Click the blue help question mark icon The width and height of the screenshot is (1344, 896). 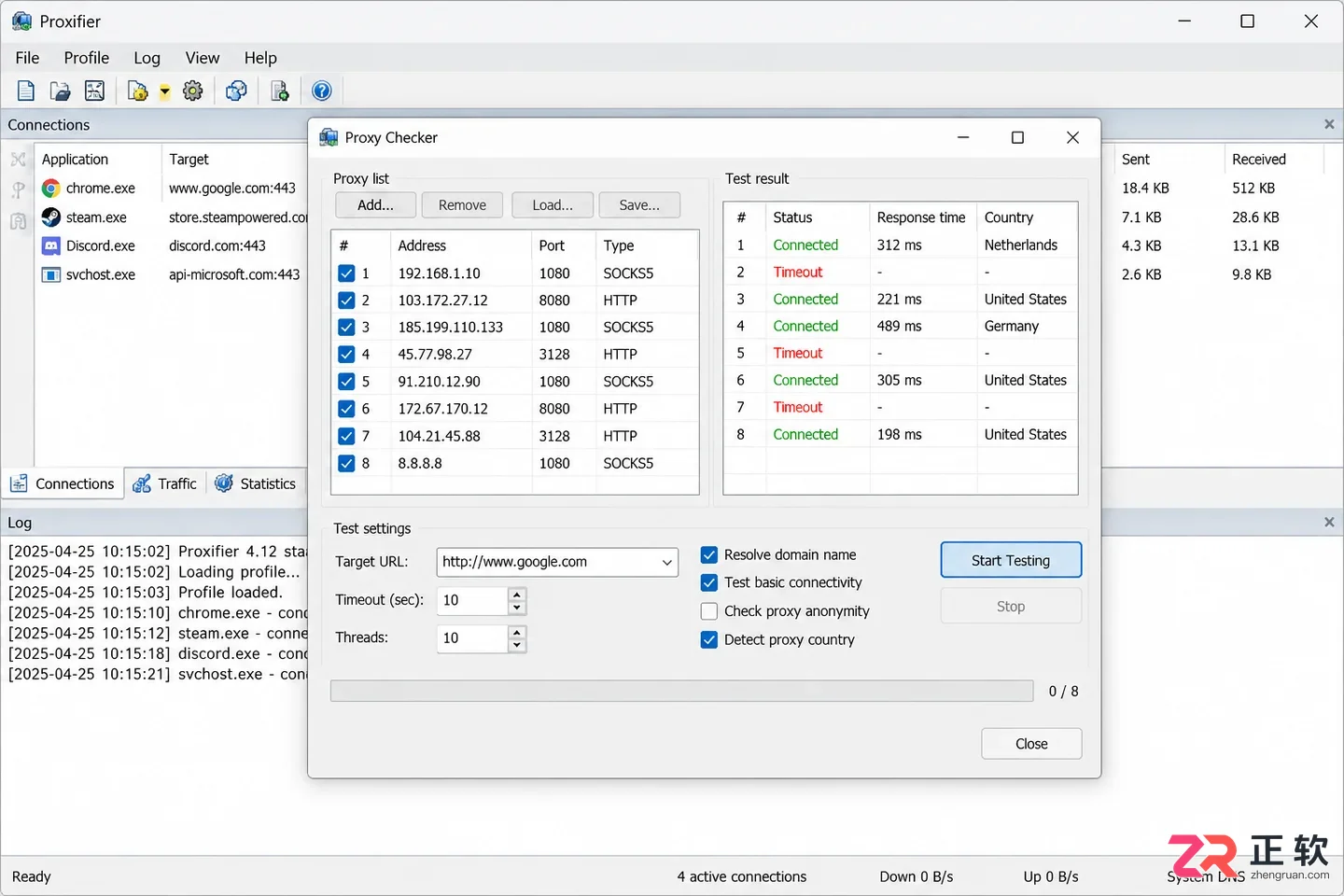coord(322,91)
